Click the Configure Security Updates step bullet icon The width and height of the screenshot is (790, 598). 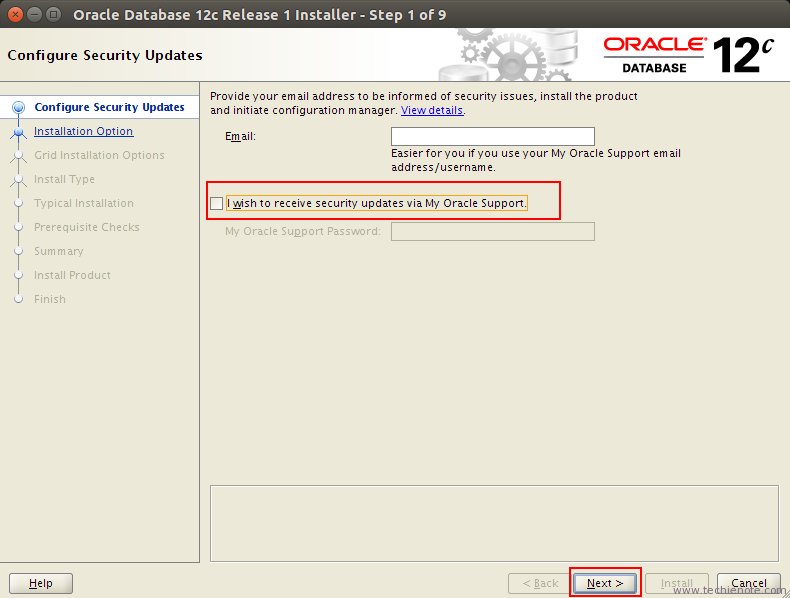pyautogui.click(x=19, y=107)
